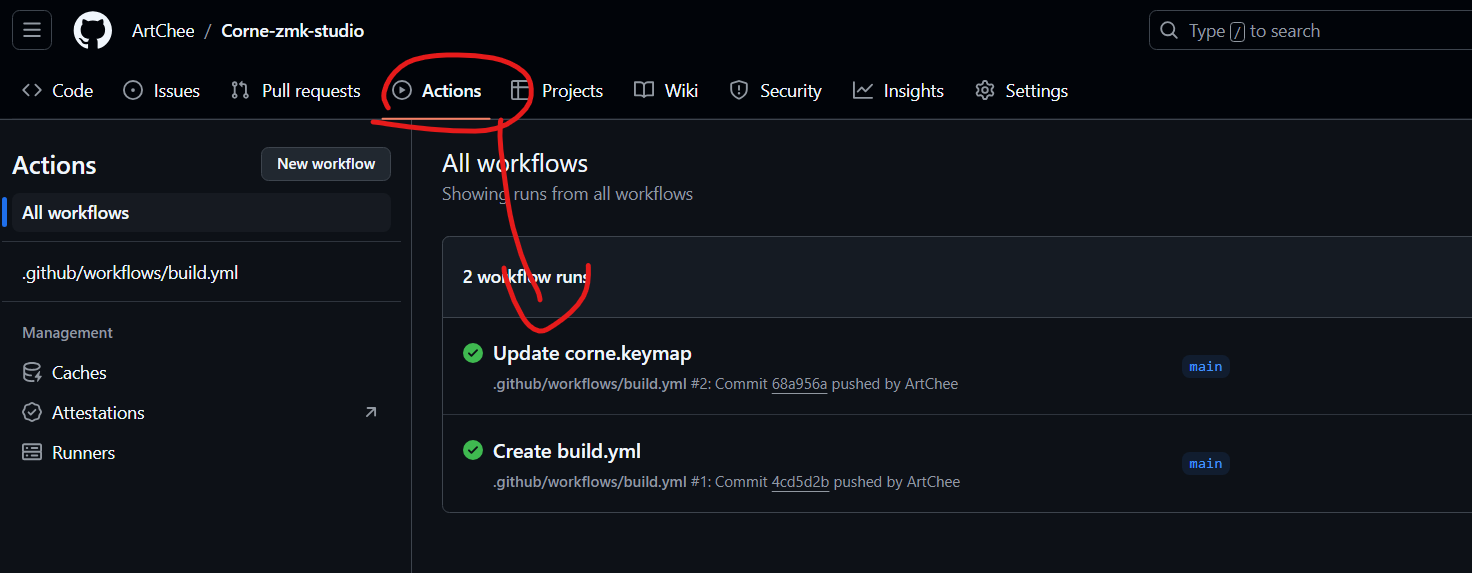Click main branch label on Update corne.keymap run
Viewport: 1472px width, 573px height.
1205,366
